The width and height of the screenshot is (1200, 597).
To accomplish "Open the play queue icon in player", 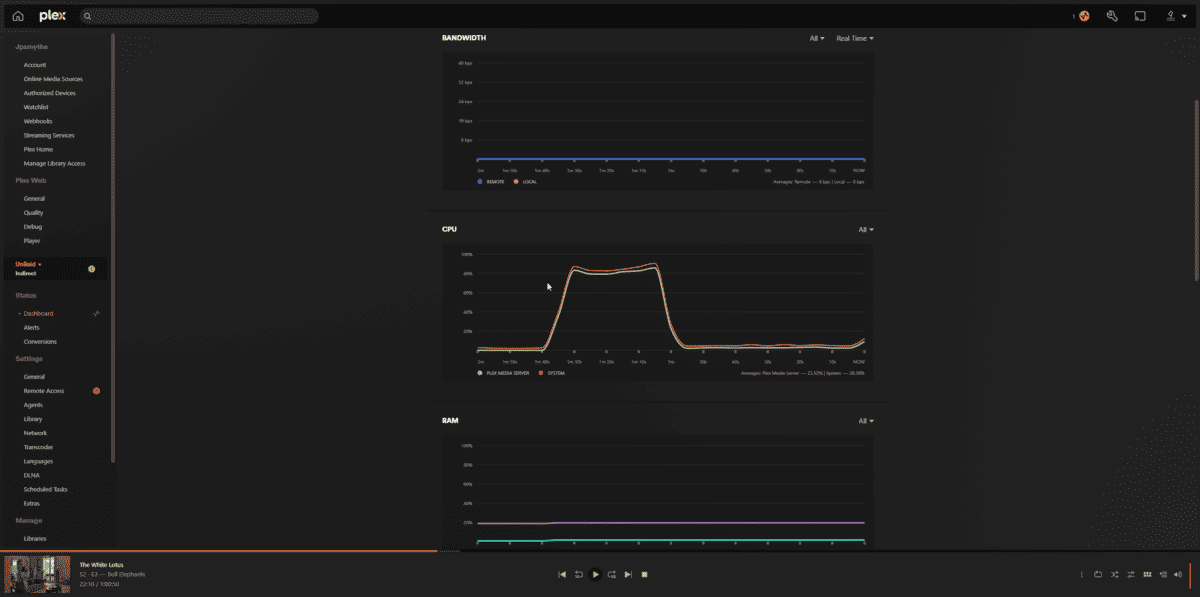I will coord(1162,574).
